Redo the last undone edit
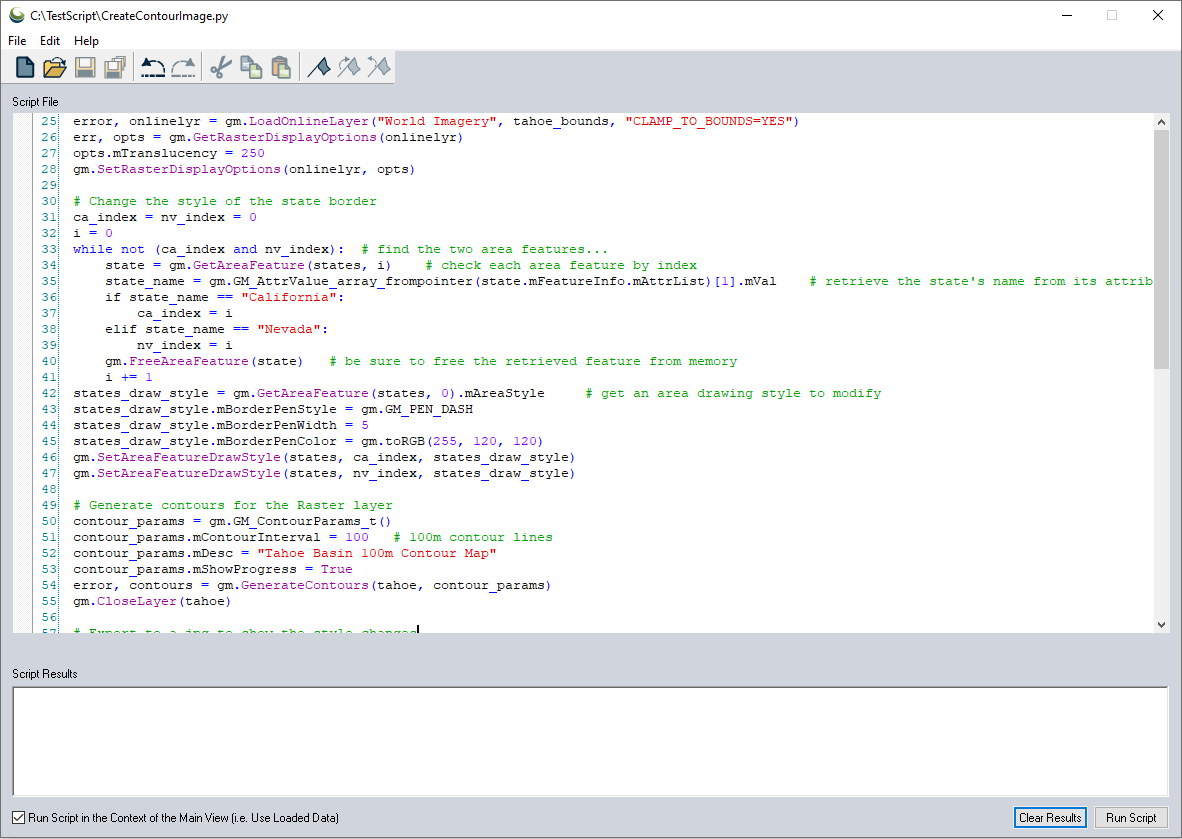Screen dimensions: 1182x839 (x=183, y=67)
